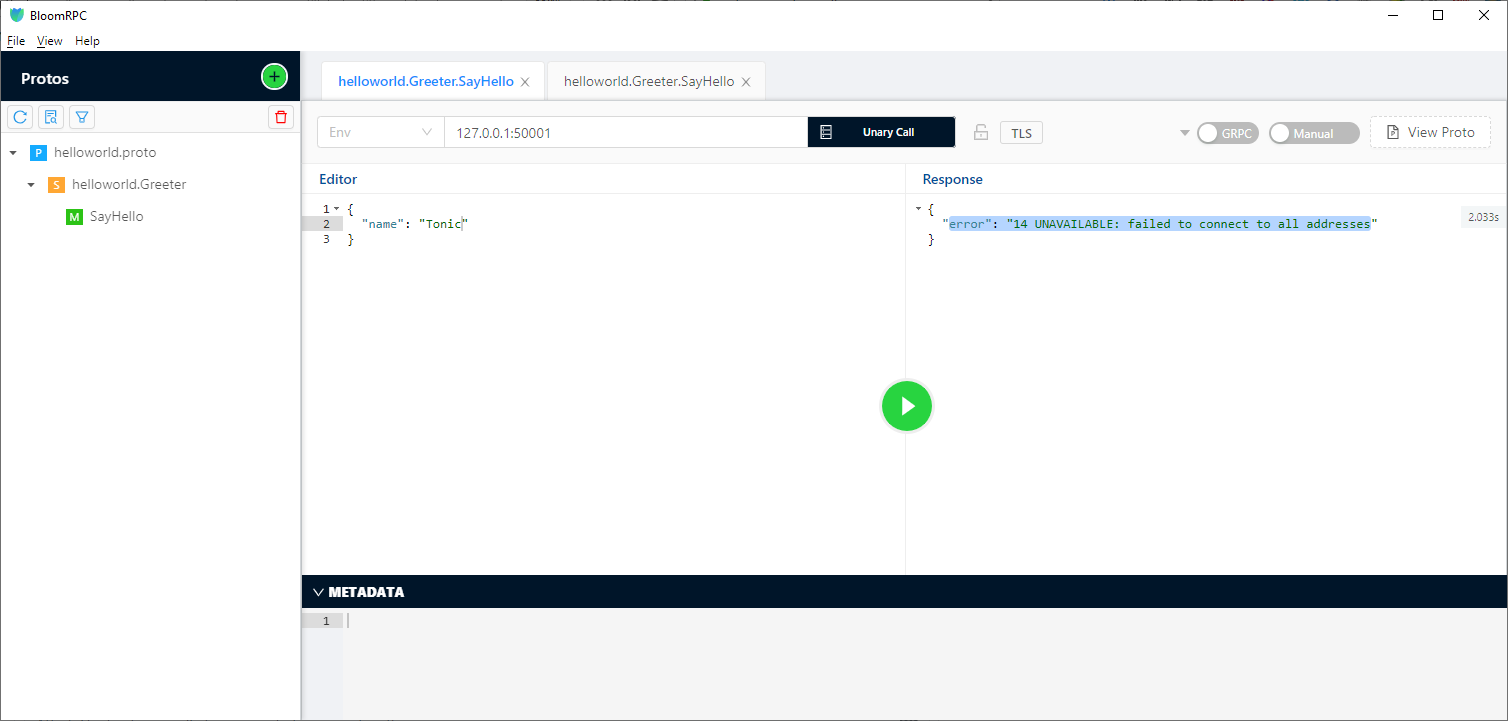
Task: Delete all protos with the red trash icon
Action: coord(281,117)
